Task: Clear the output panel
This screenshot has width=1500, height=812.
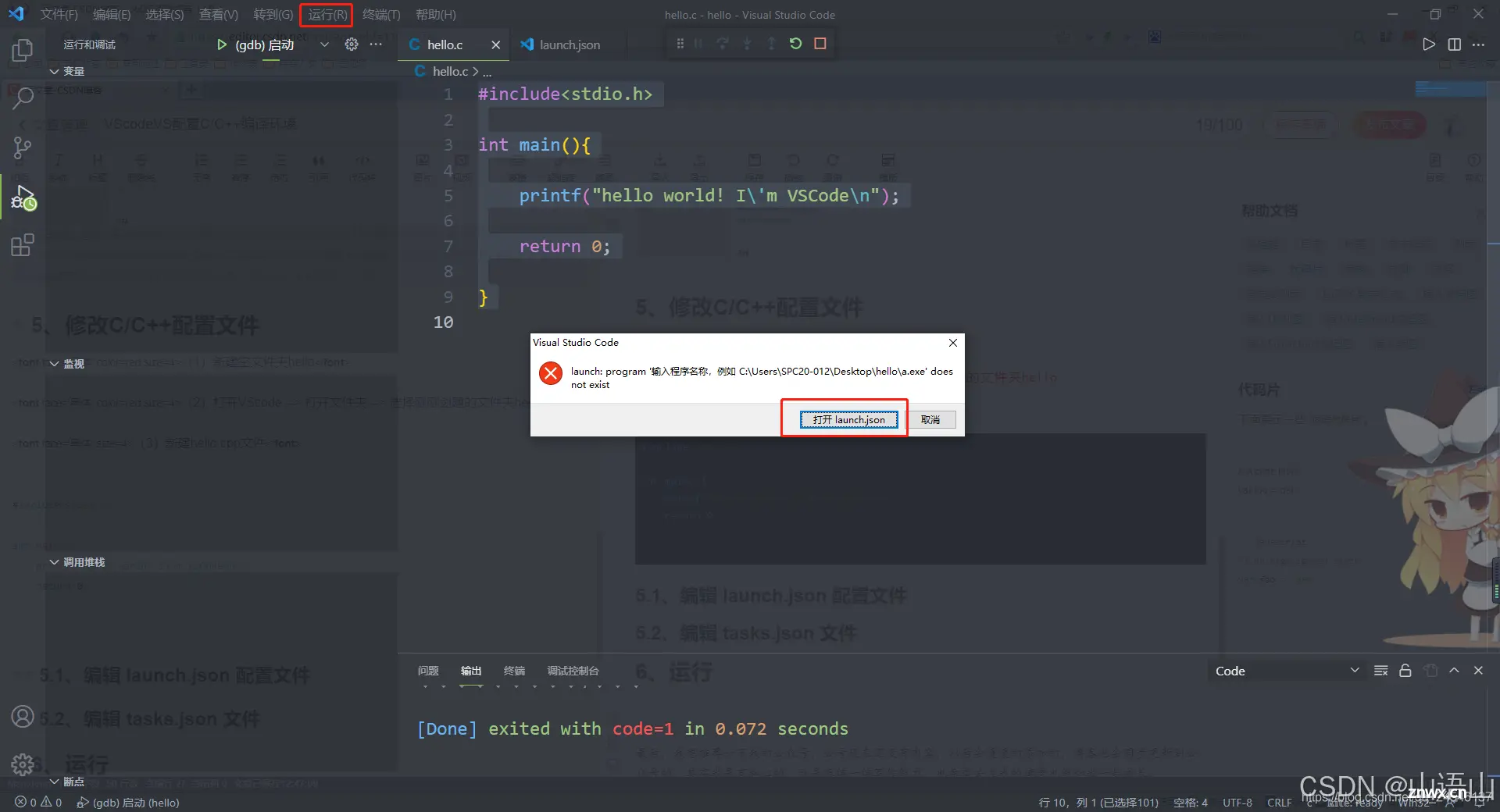Action: coord(1381,671)
